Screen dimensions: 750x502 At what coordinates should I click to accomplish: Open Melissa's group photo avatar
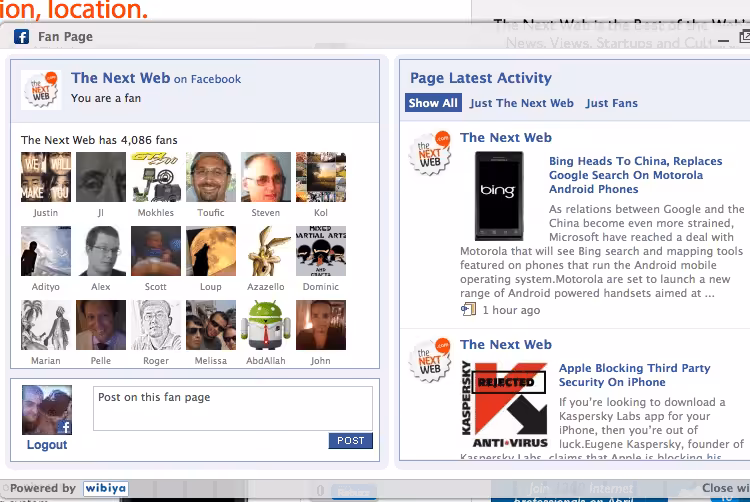coord(211,325)
